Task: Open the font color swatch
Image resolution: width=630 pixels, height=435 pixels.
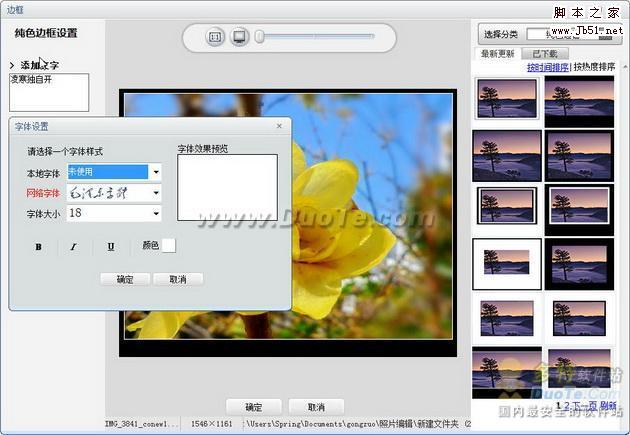Action: point(168,245)
